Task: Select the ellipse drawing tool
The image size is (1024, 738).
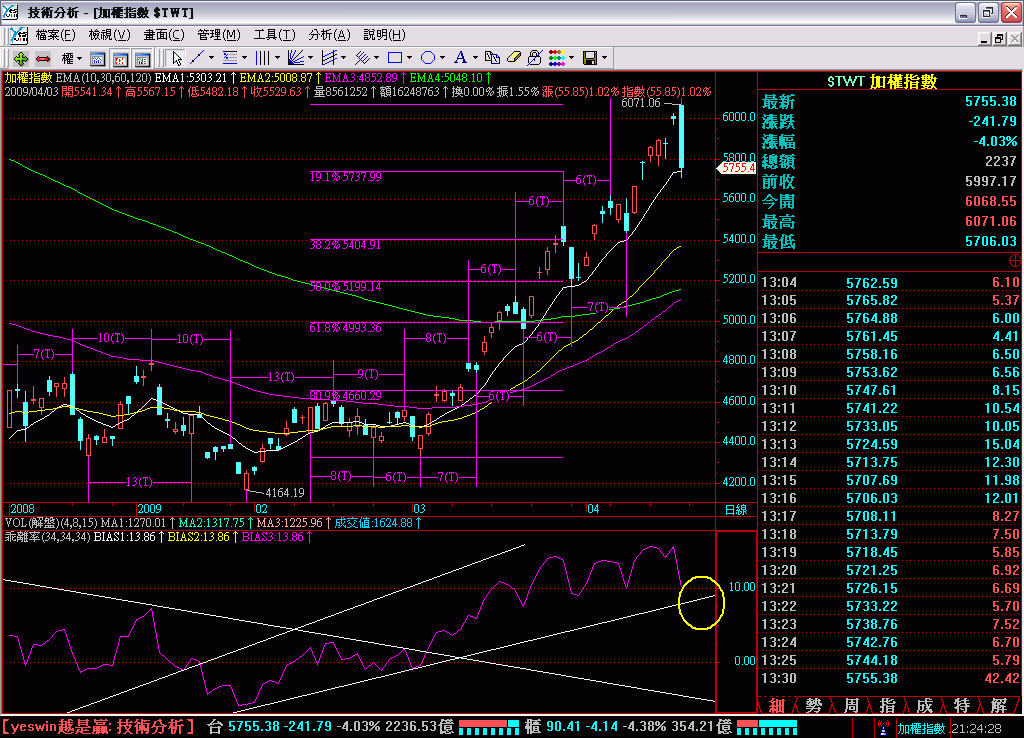Action: pyautogui.click(x=428, y=58)
